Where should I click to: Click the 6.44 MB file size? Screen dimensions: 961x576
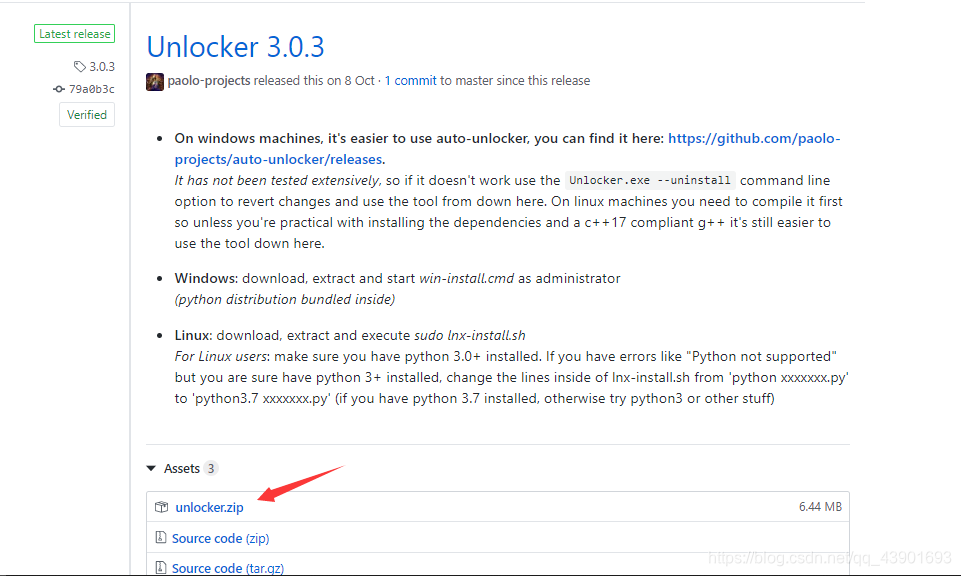pyautogui.click(x=820, y=507)
